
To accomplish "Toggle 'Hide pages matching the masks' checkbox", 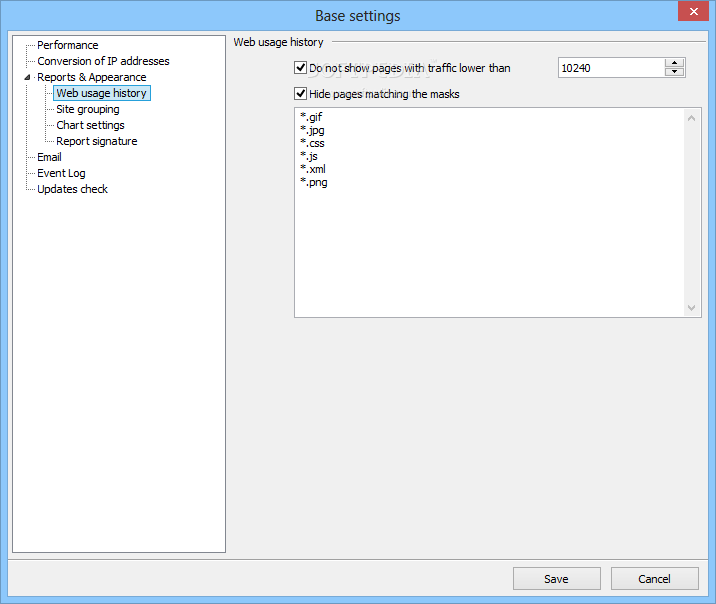I will 300,94.
